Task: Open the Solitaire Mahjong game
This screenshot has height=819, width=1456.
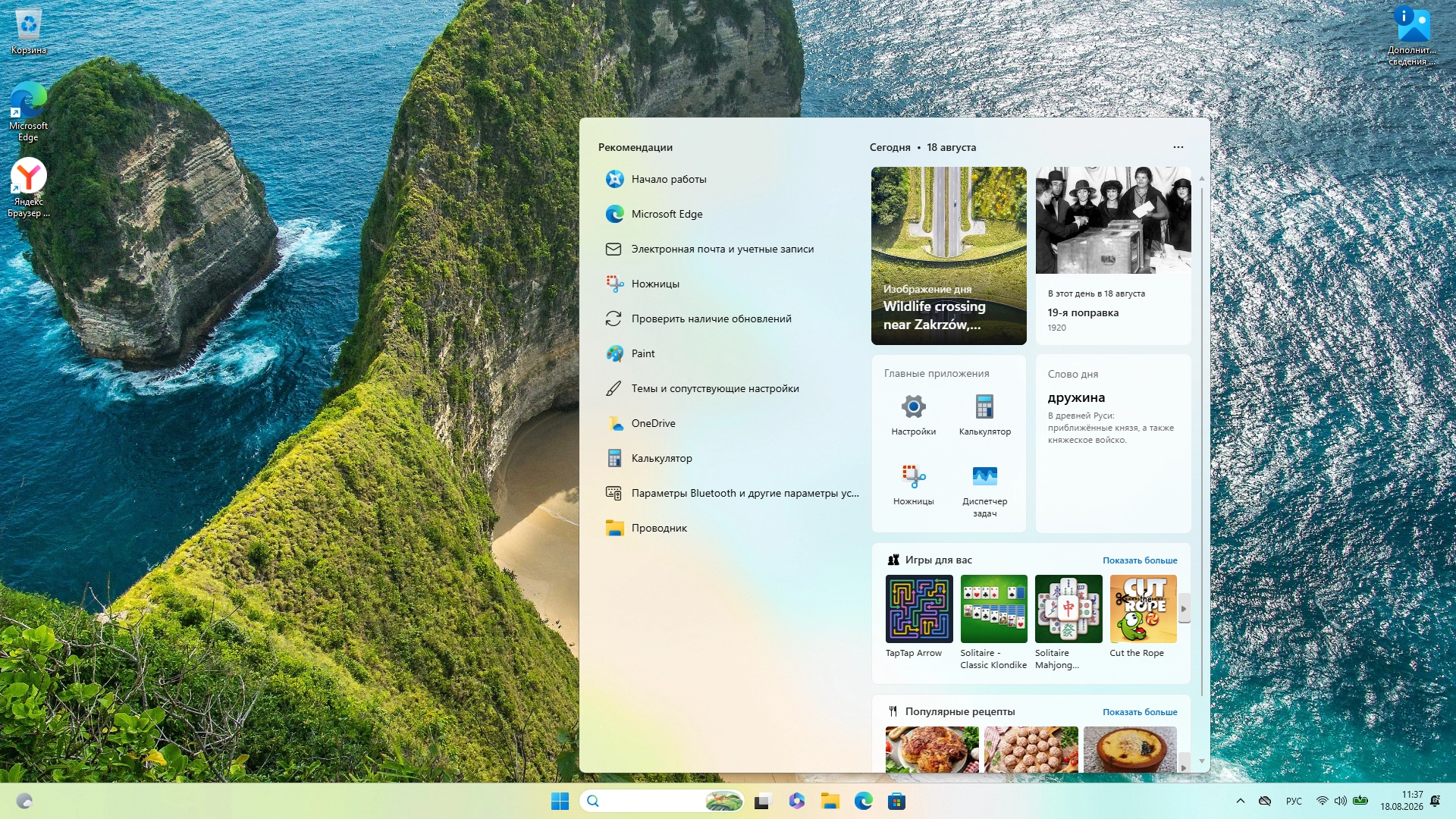Action: point(1068,623)
